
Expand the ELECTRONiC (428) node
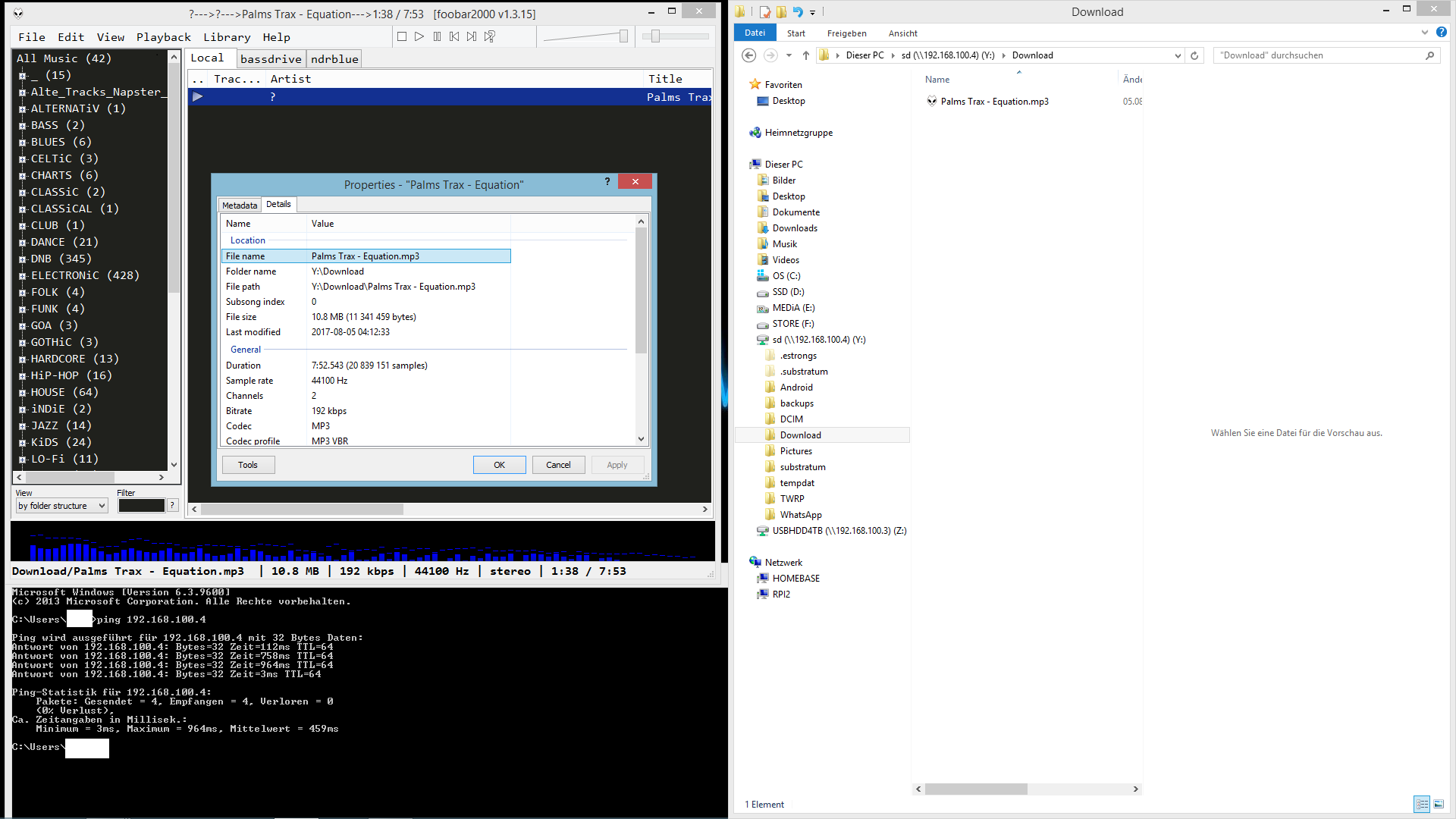[x=23, y=276]
